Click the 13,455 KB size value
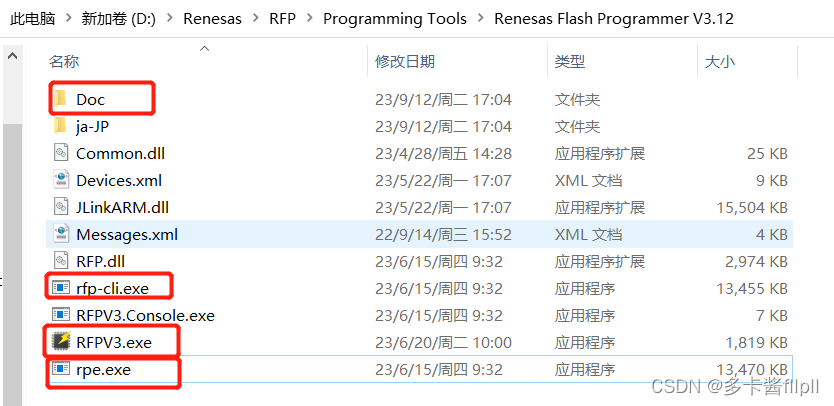The height and width of the screenshot is (406, 834). pyautogui.click(x=751, y=288)
